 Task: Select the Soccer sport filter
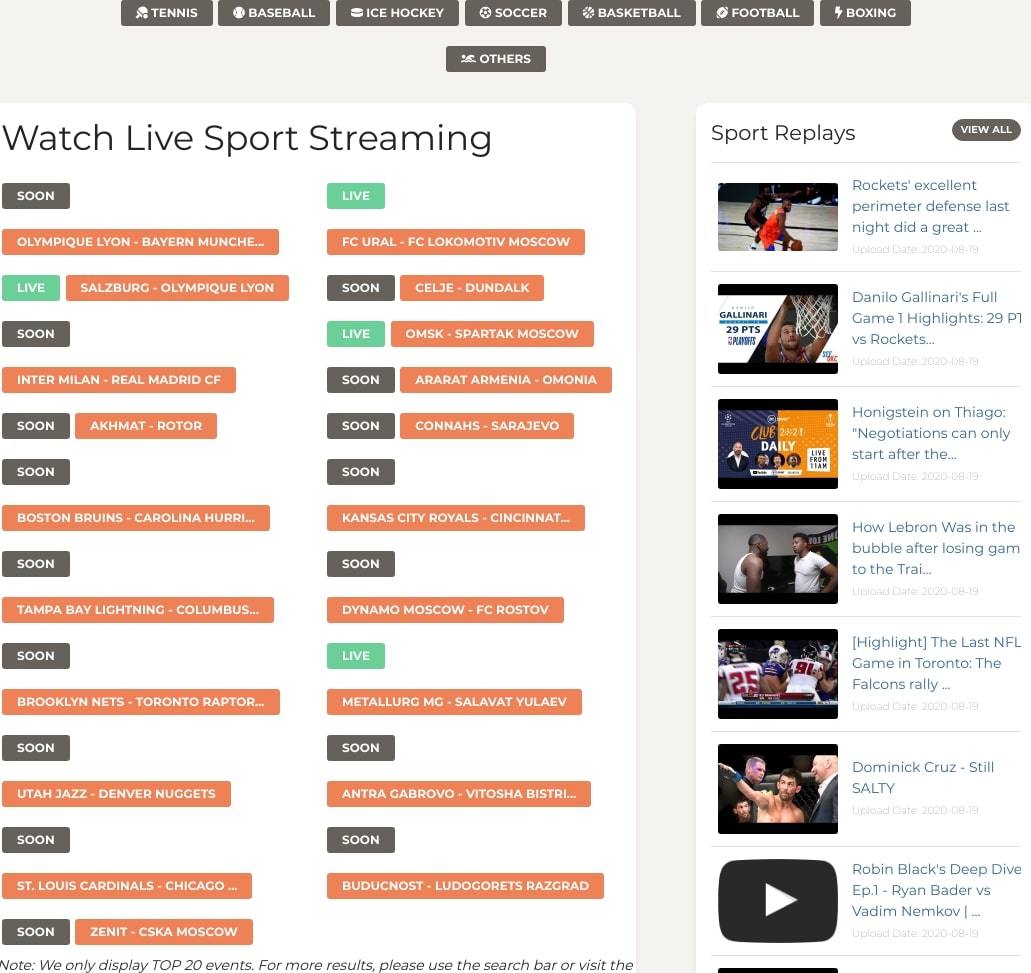(x=513, y=13)
